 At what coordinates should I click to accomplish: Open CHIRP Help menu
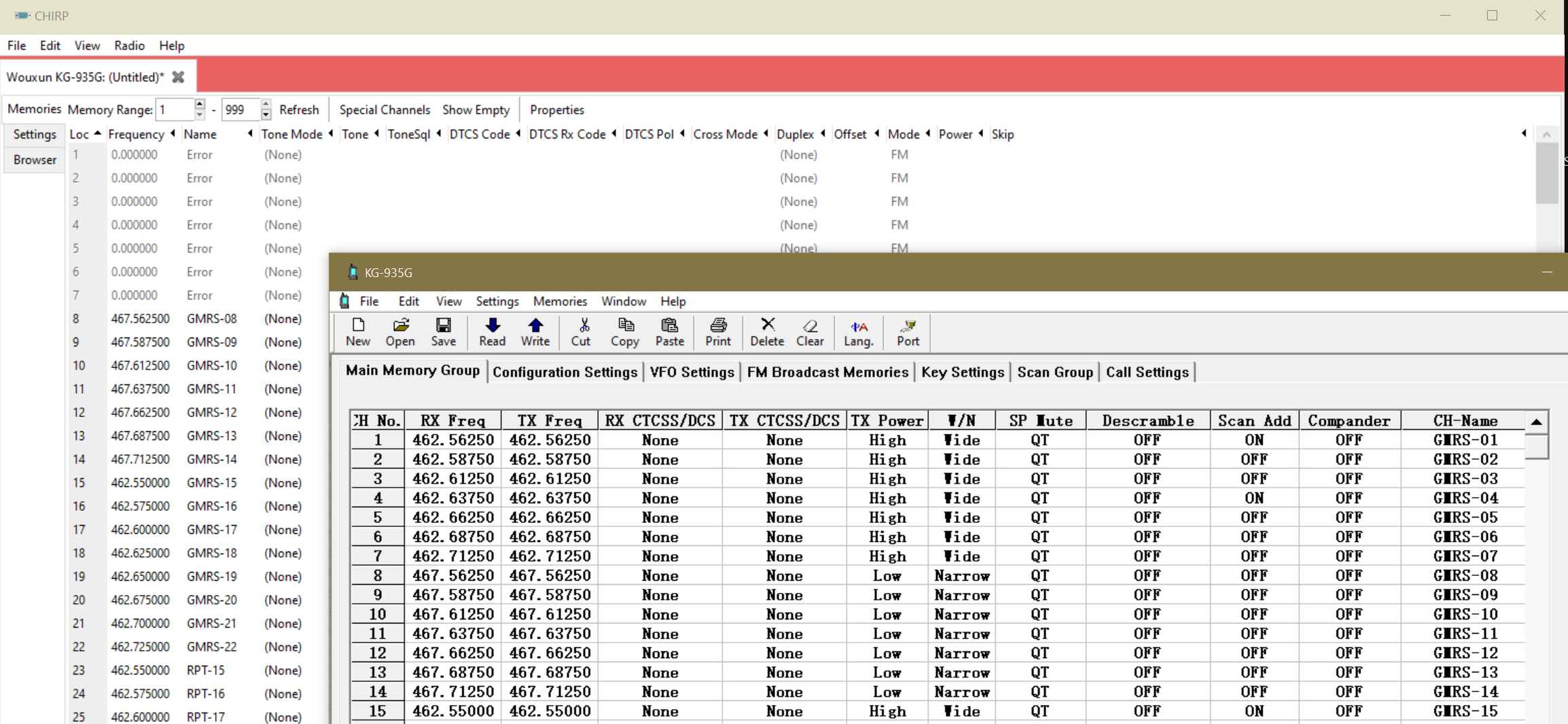172,46
